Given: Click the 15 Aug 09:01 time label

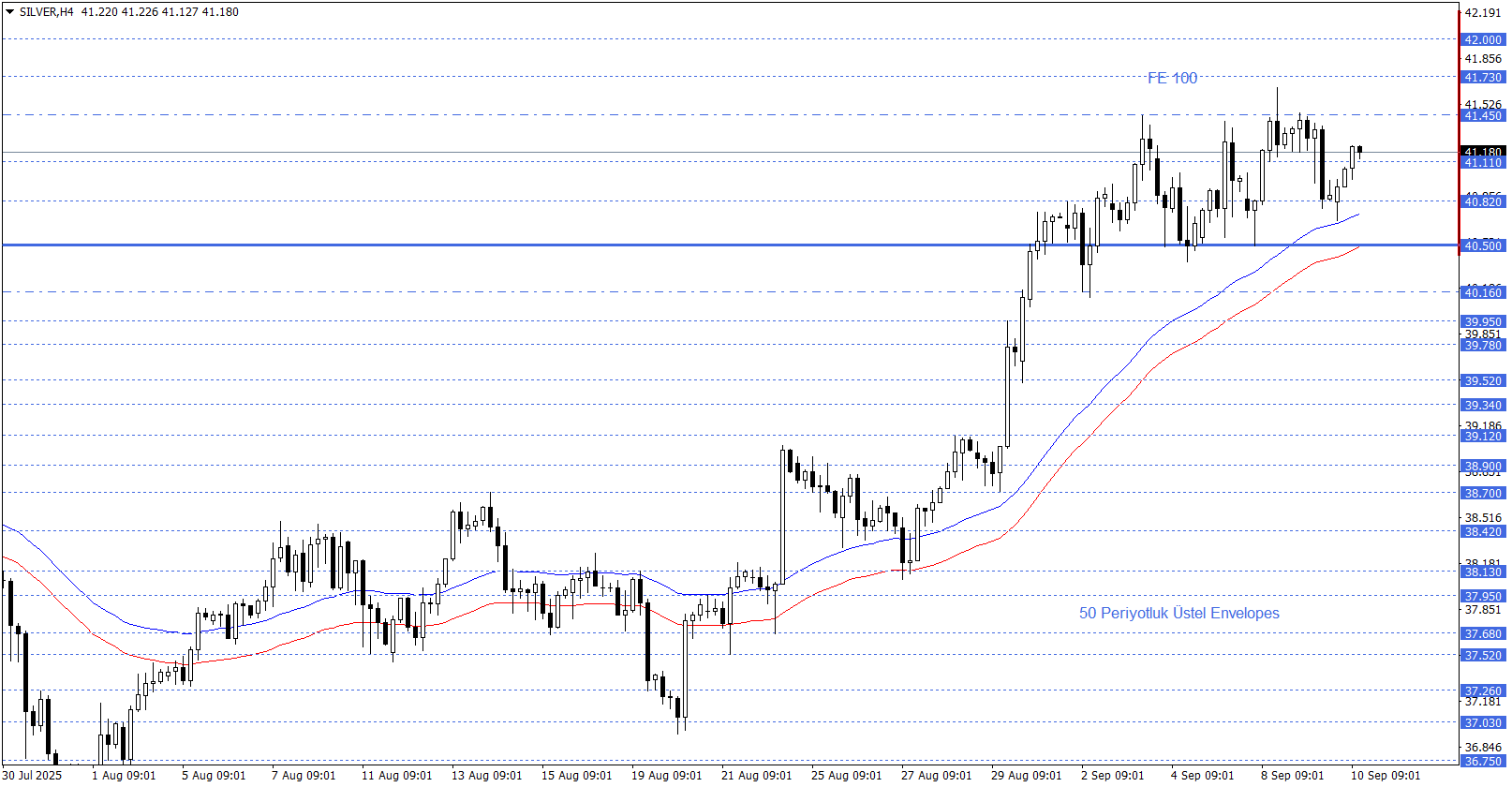Looking at the screenshot, I should tap(577, 776).
